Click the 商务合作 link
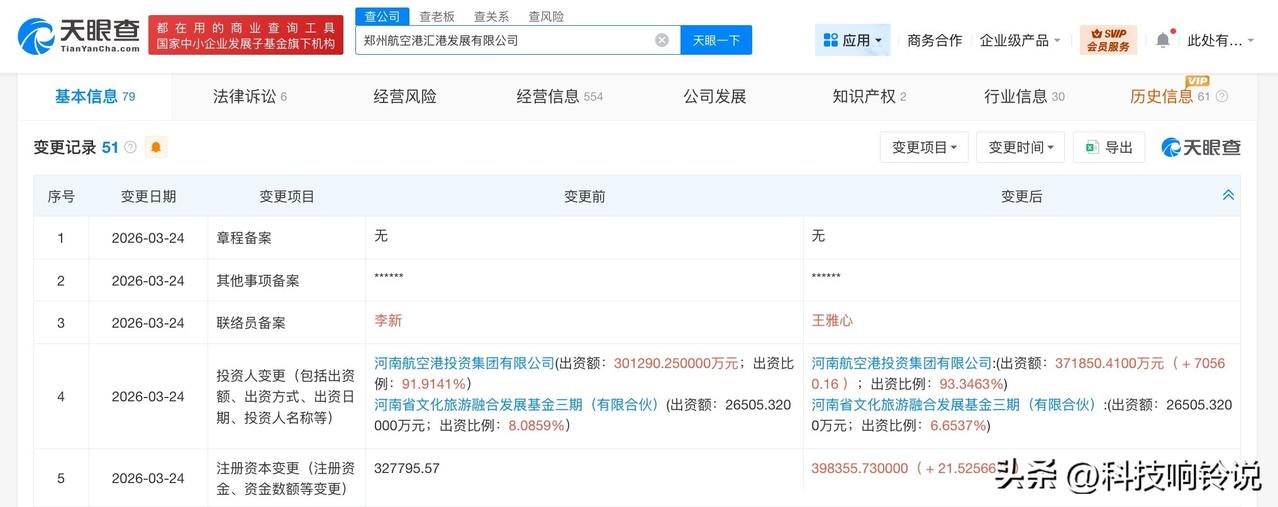This screenshot has width=1278, height=507. coord(934,40)
